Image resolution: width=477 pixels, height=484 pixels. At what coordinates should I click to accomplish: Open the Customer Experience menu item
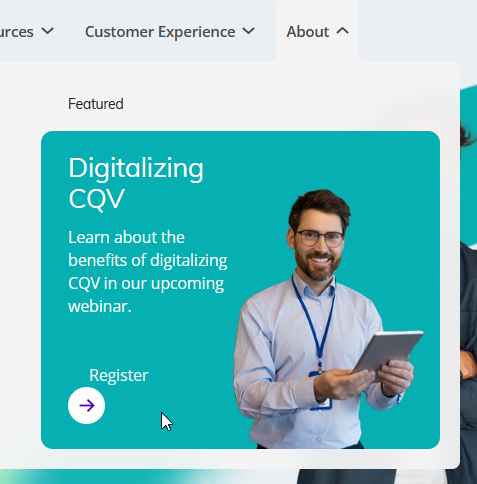(x=160, y=32)
